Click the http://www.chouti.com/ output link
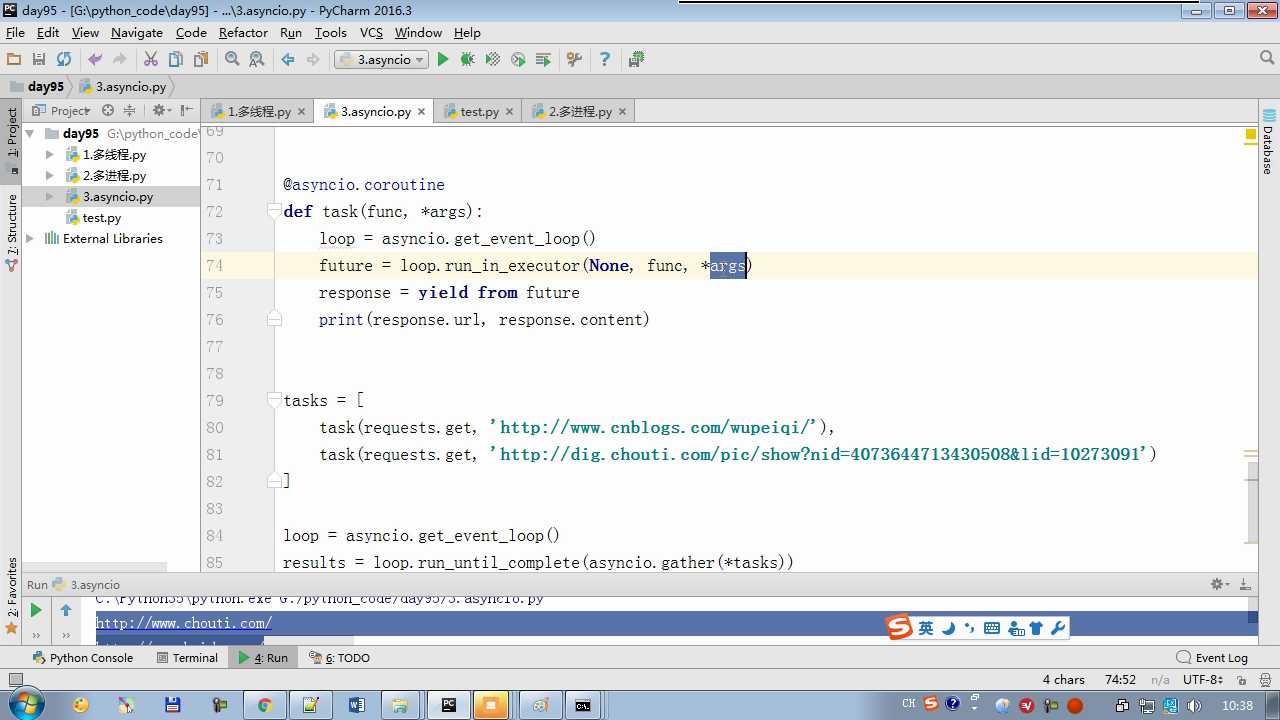The width and height of the screenshot is (1280, 720). [184, 623]
